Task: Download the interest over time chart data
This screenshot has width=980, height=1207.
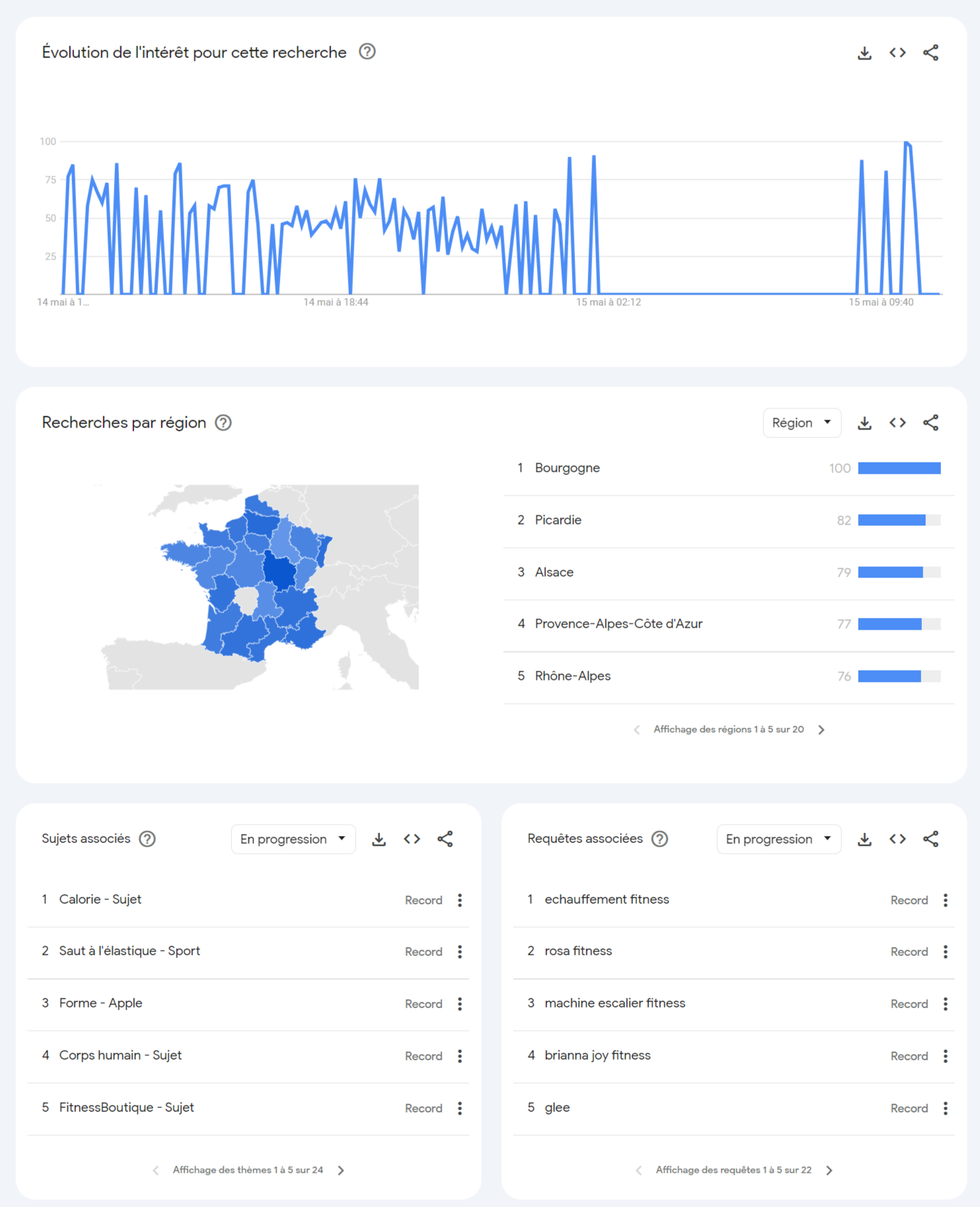Action: 864,53
